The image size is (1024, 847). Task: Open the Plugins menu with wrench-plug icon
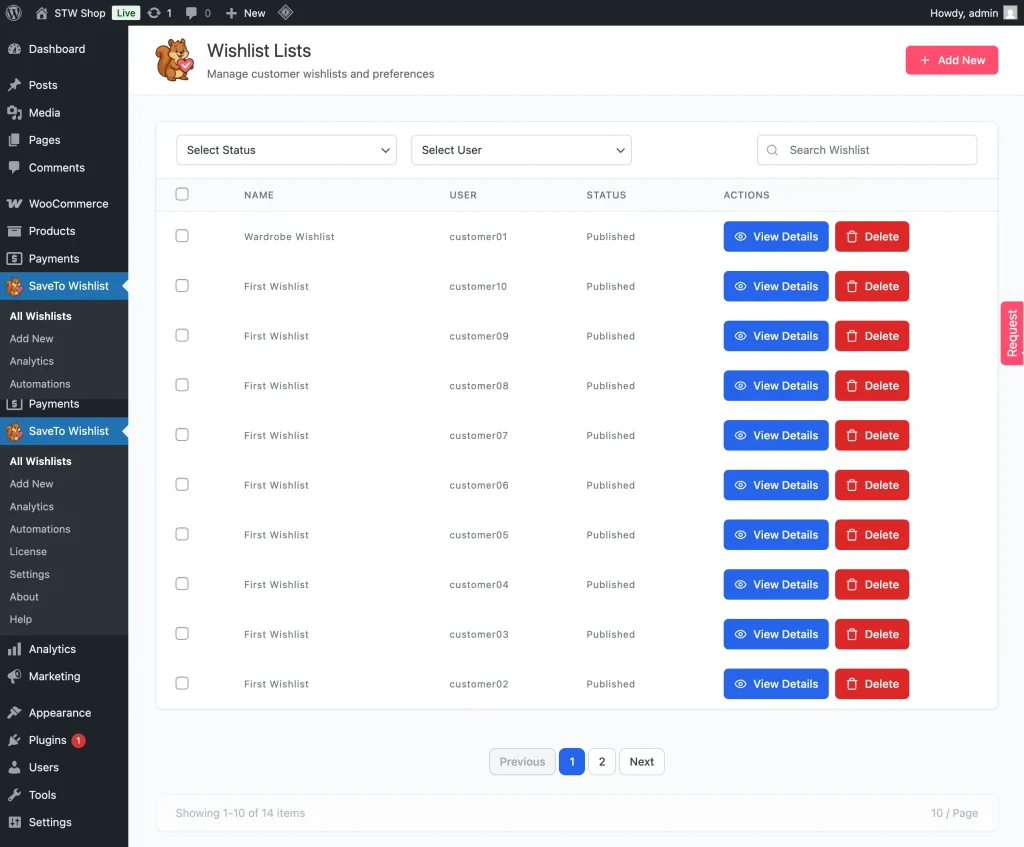click(14, 740)
